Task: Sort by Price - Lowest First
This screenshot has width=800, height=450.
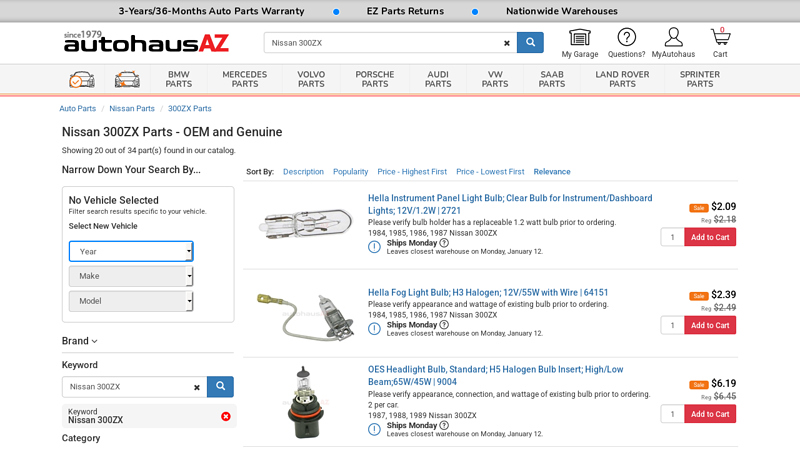Action: (490, 172)
